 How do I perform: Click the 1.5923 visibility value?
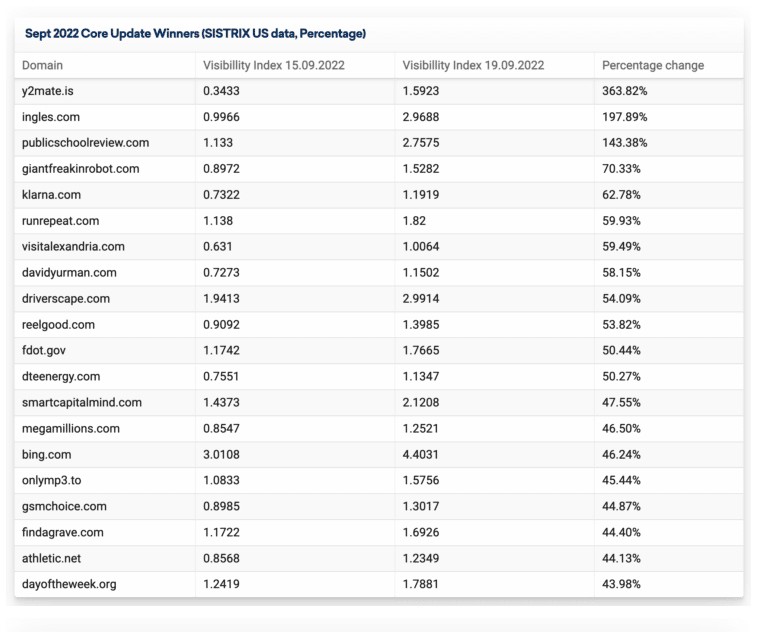[x=421, y=91]
